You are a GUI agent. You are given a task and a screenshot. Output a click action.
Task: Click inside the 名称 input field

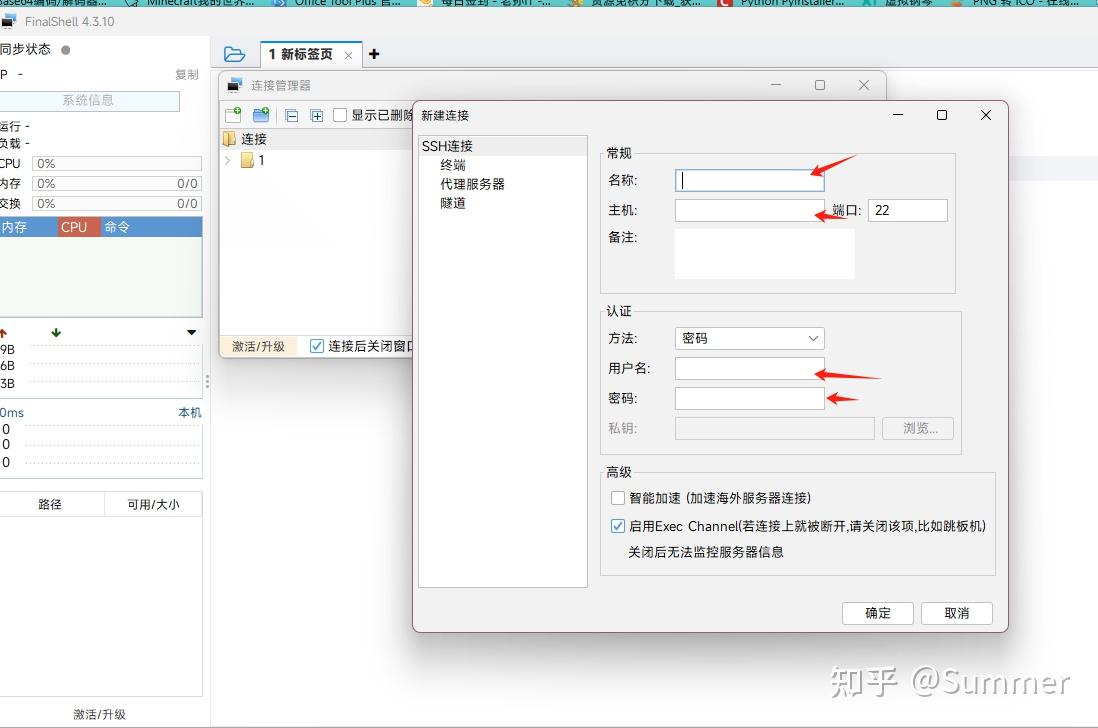(748, 180)
